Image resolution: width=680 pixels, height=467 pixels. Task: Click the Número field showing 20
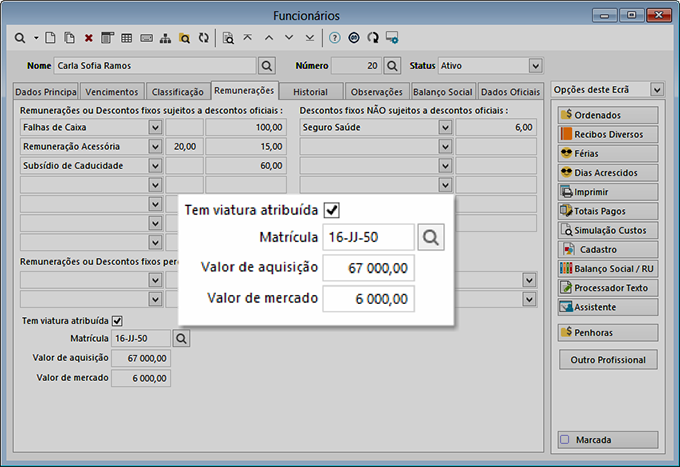click(356, 66)
